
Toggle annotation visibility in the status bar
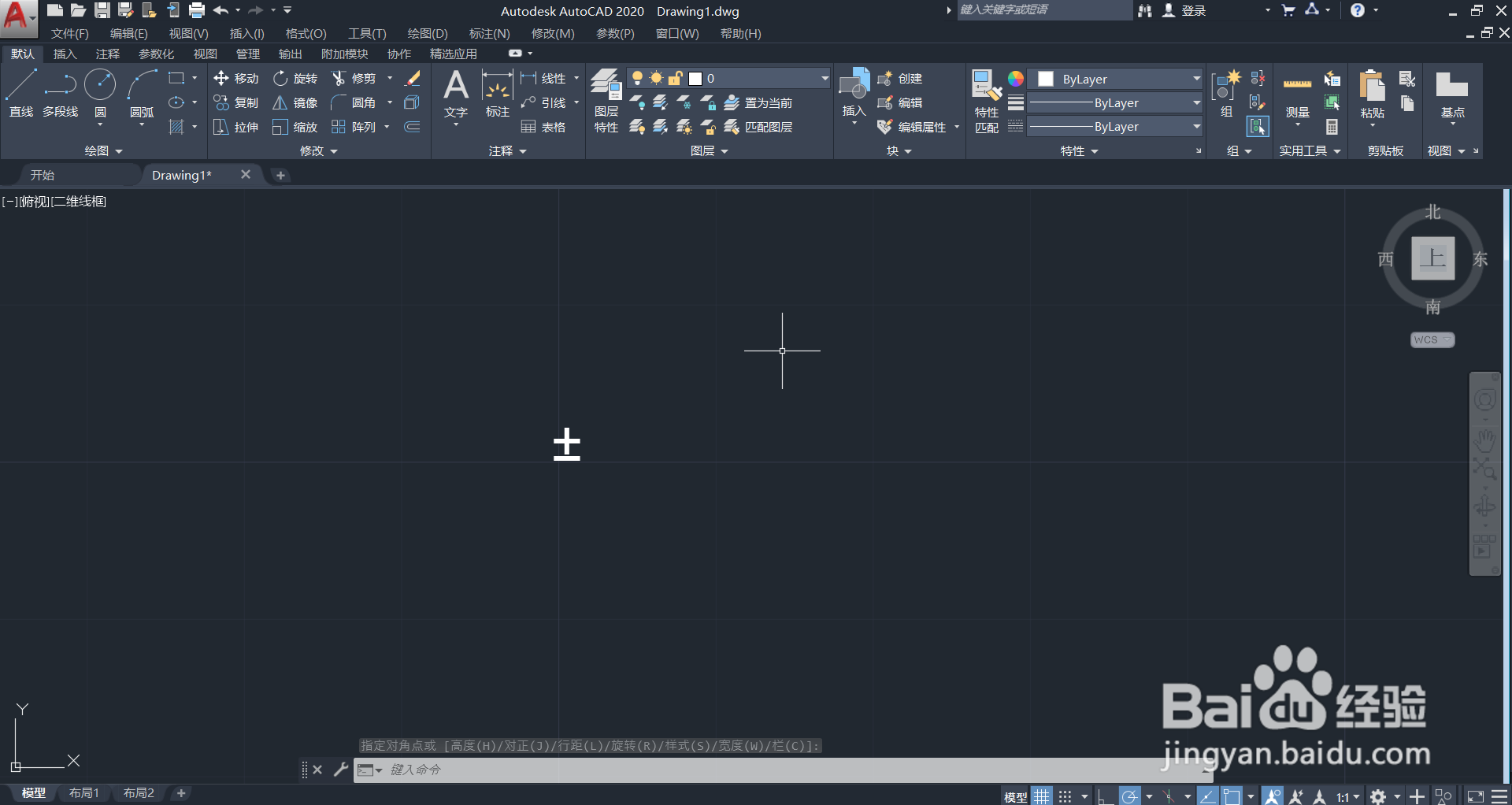[1272, 796]
